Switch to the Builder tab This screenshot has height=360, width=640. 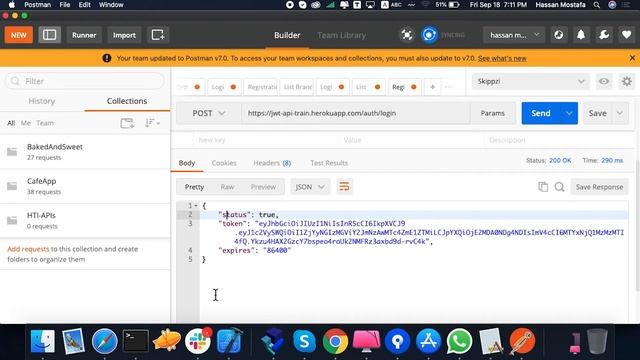287,35
